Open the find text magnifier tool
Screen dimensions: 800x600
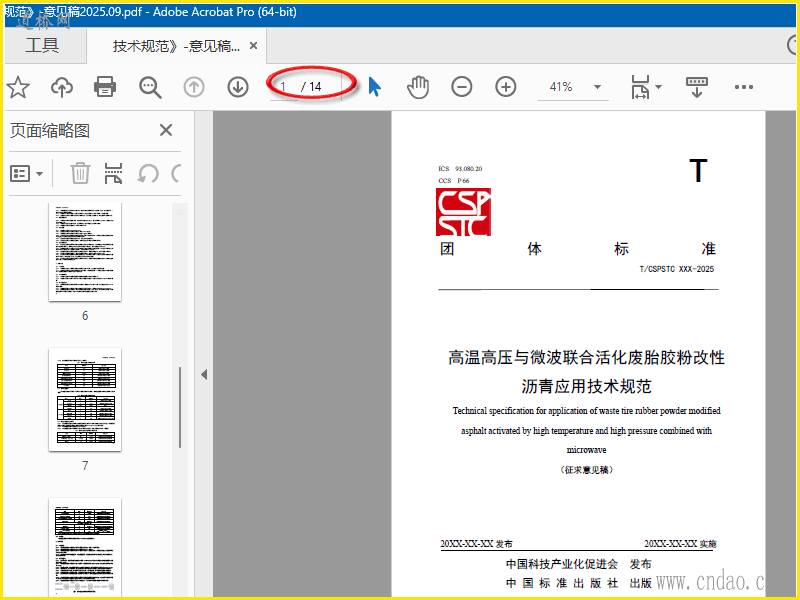[150, 87]
